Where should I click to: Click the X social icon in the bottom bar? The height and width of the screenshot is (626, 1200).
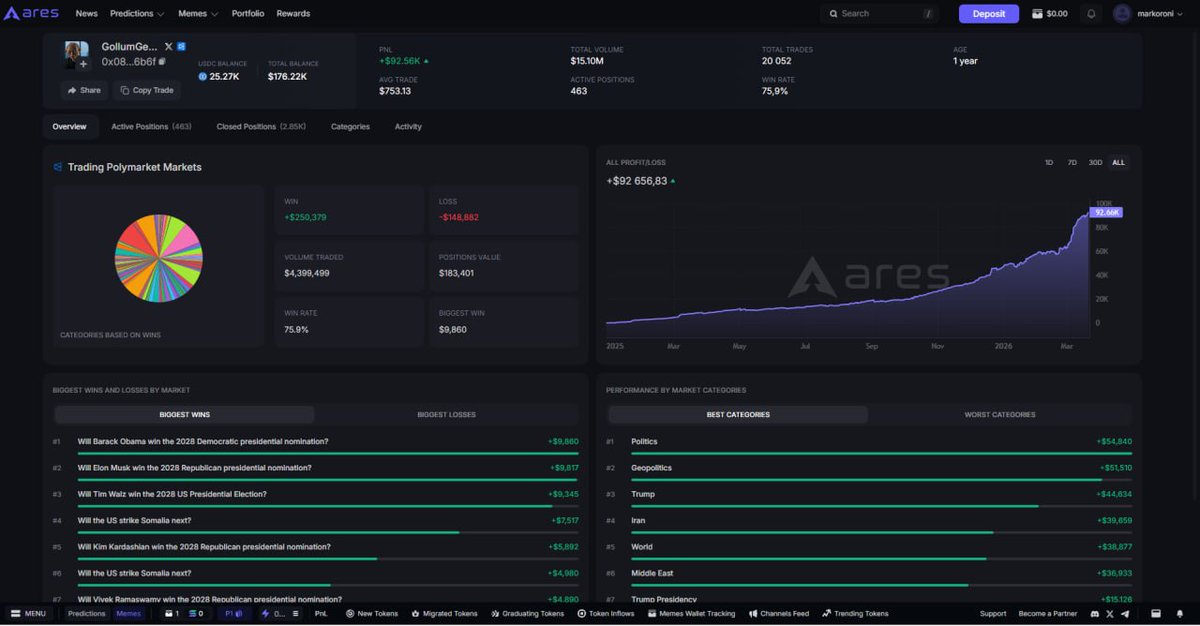(1110, 614)
